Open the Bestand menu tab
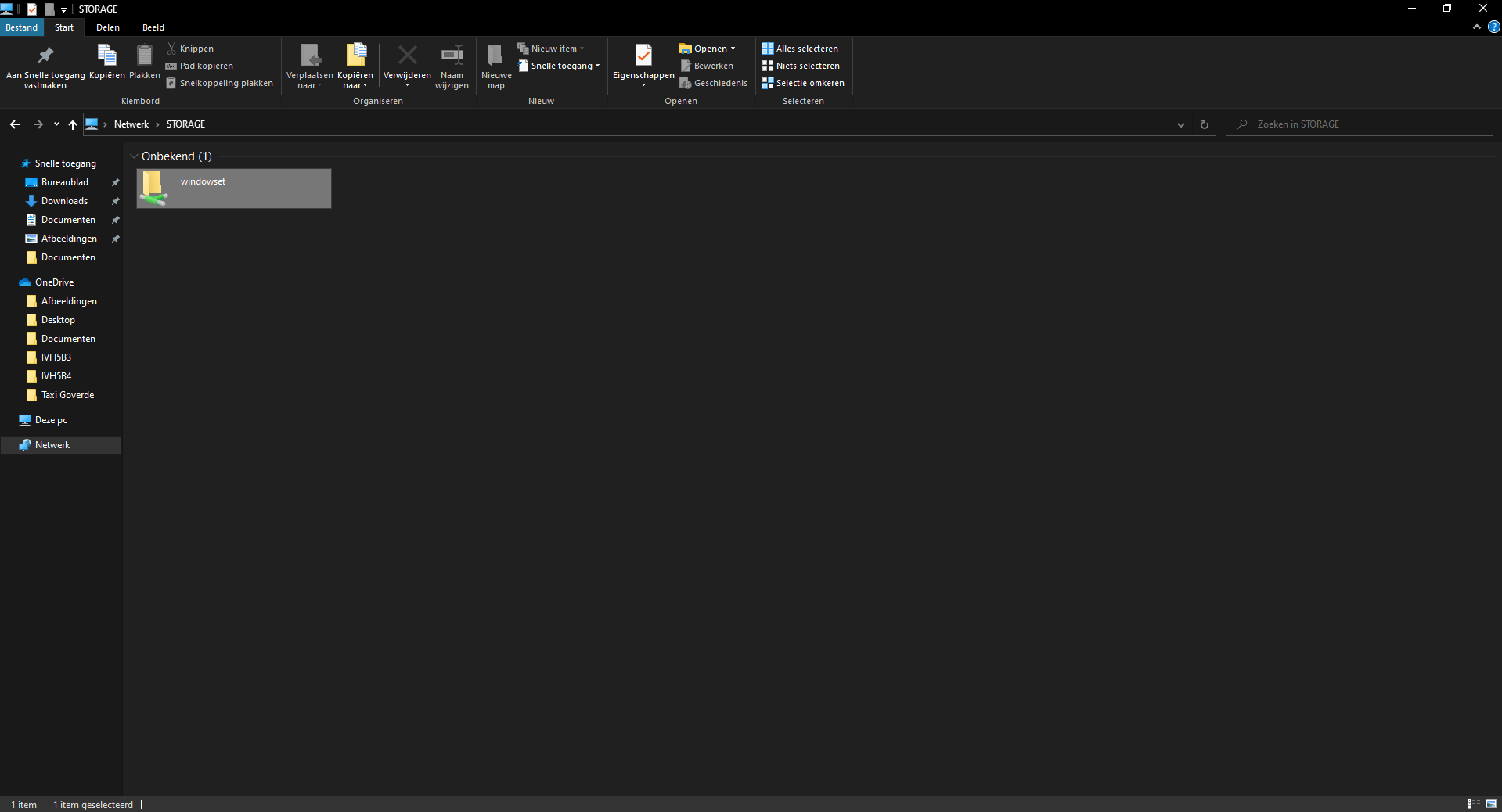This screenshot has width=1502, height=812. pos(22,27)
